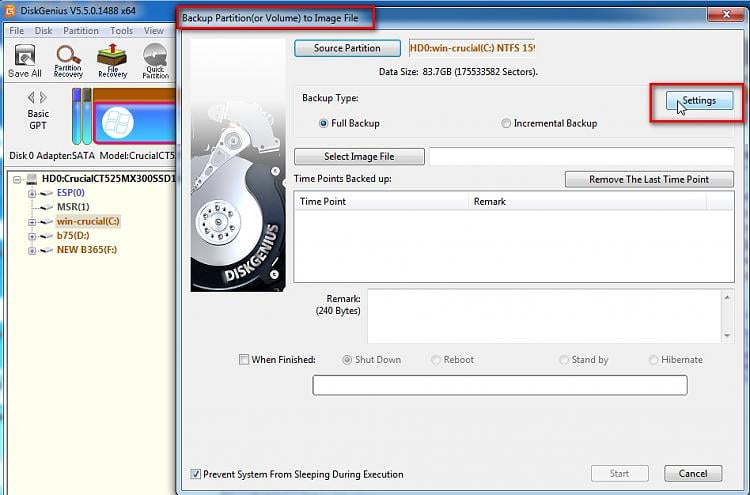Open the Partition menu
Image resolution: width=750 pixels, height=495 pixels.
pos(81,31)
